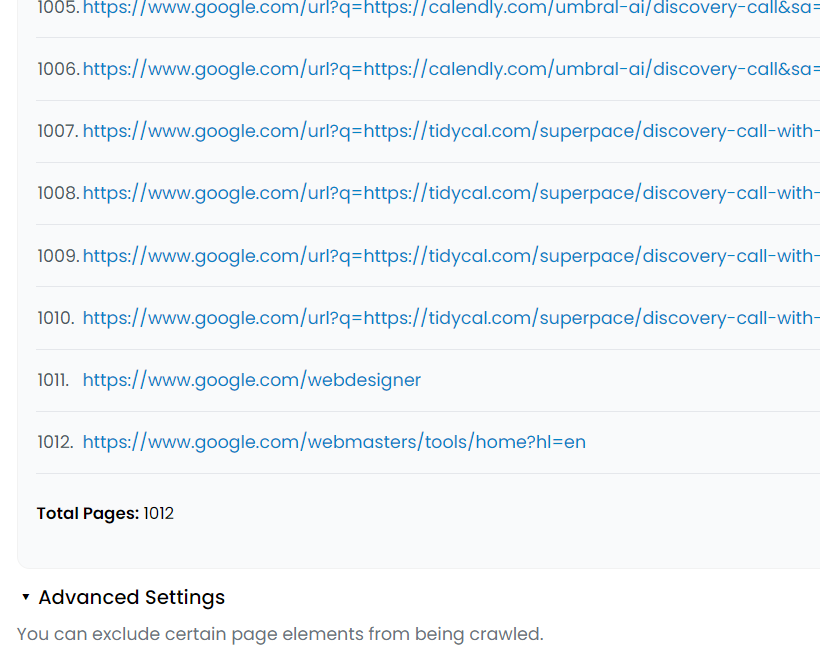Click the row number 1011
The height and width of the screenshot is (652, 820).
53,380
